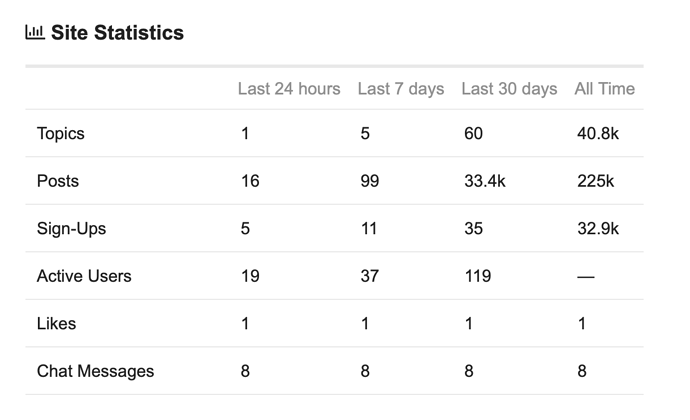Click the dash in Active Users row
Image resolution: width=690 pixels, height=420 pixels.
click(586, 276)
